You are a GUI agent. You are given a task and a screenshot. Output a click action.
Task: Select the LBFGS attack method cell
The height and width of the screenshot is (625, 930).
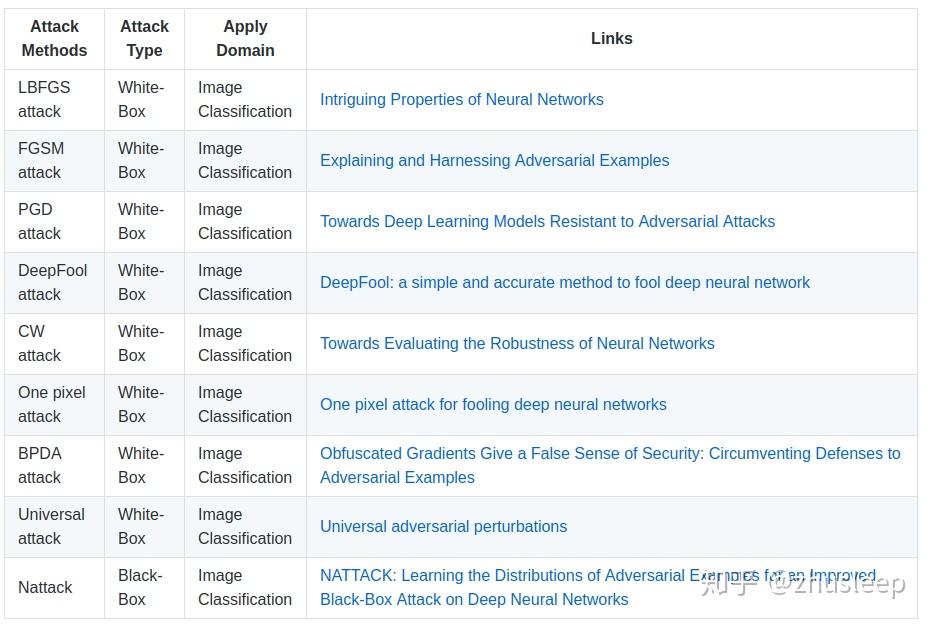44,100
